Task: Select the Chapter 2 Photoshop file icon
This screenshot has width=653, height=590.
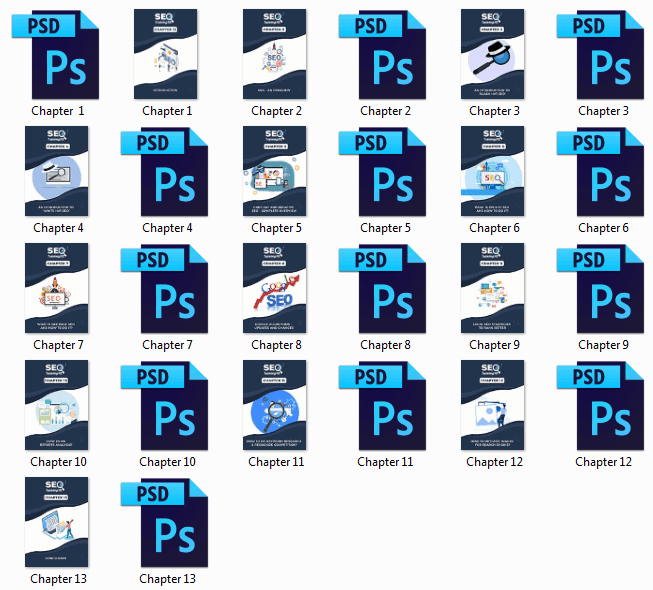Action: click(385, 53)
